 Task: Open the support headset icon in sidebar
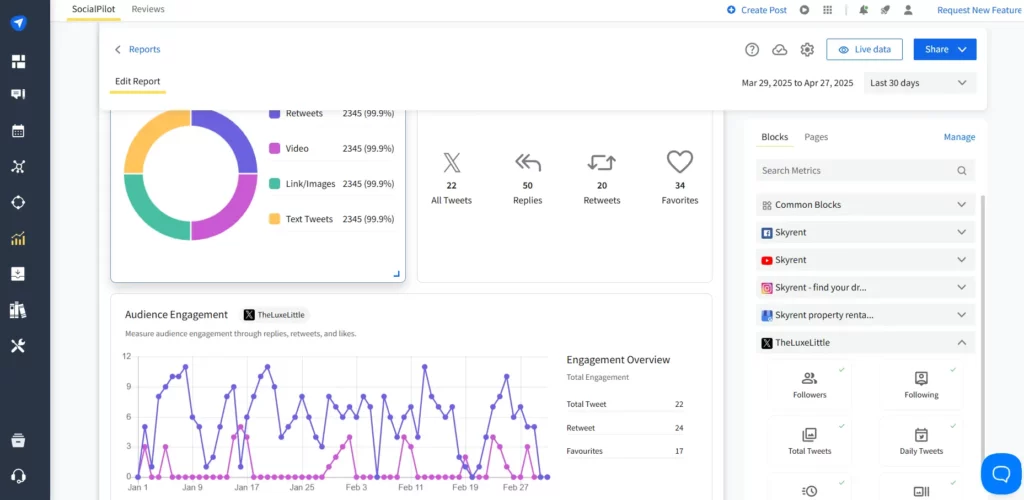[x=18, y=476]
